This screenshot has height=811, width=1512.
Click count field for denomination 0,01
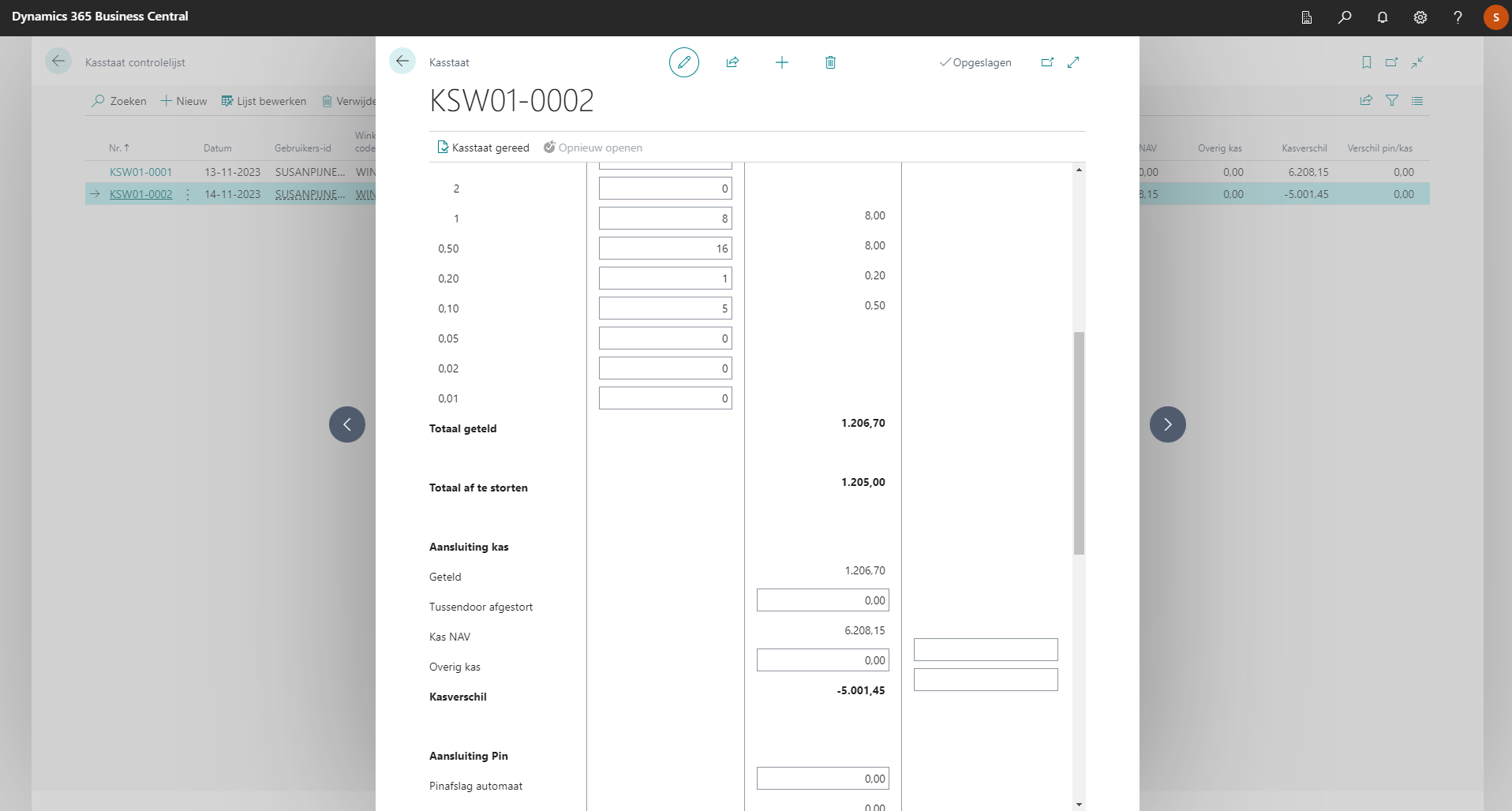click(x=665, y=398)
